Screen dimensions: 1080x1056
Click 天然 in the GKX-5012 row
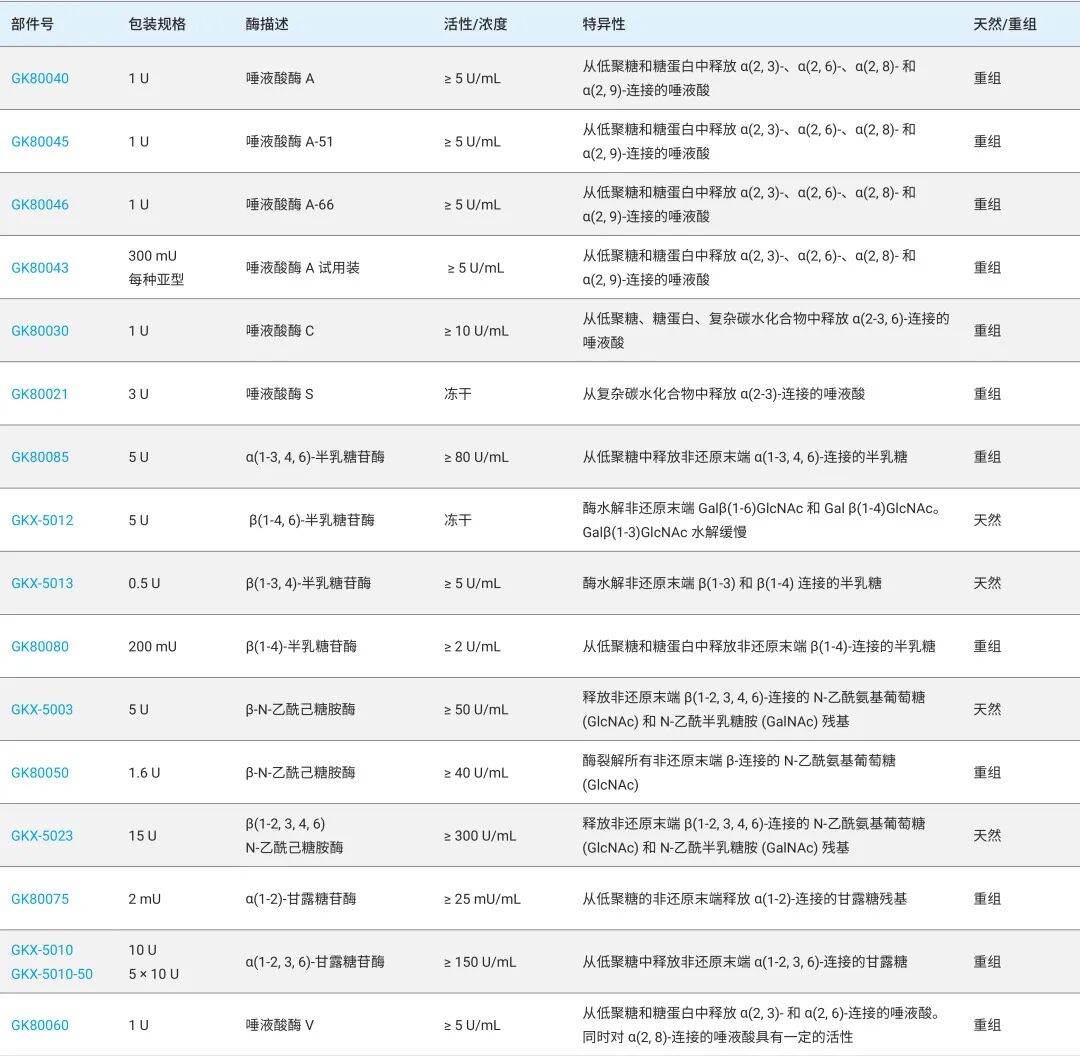click(x=987, y=520)
